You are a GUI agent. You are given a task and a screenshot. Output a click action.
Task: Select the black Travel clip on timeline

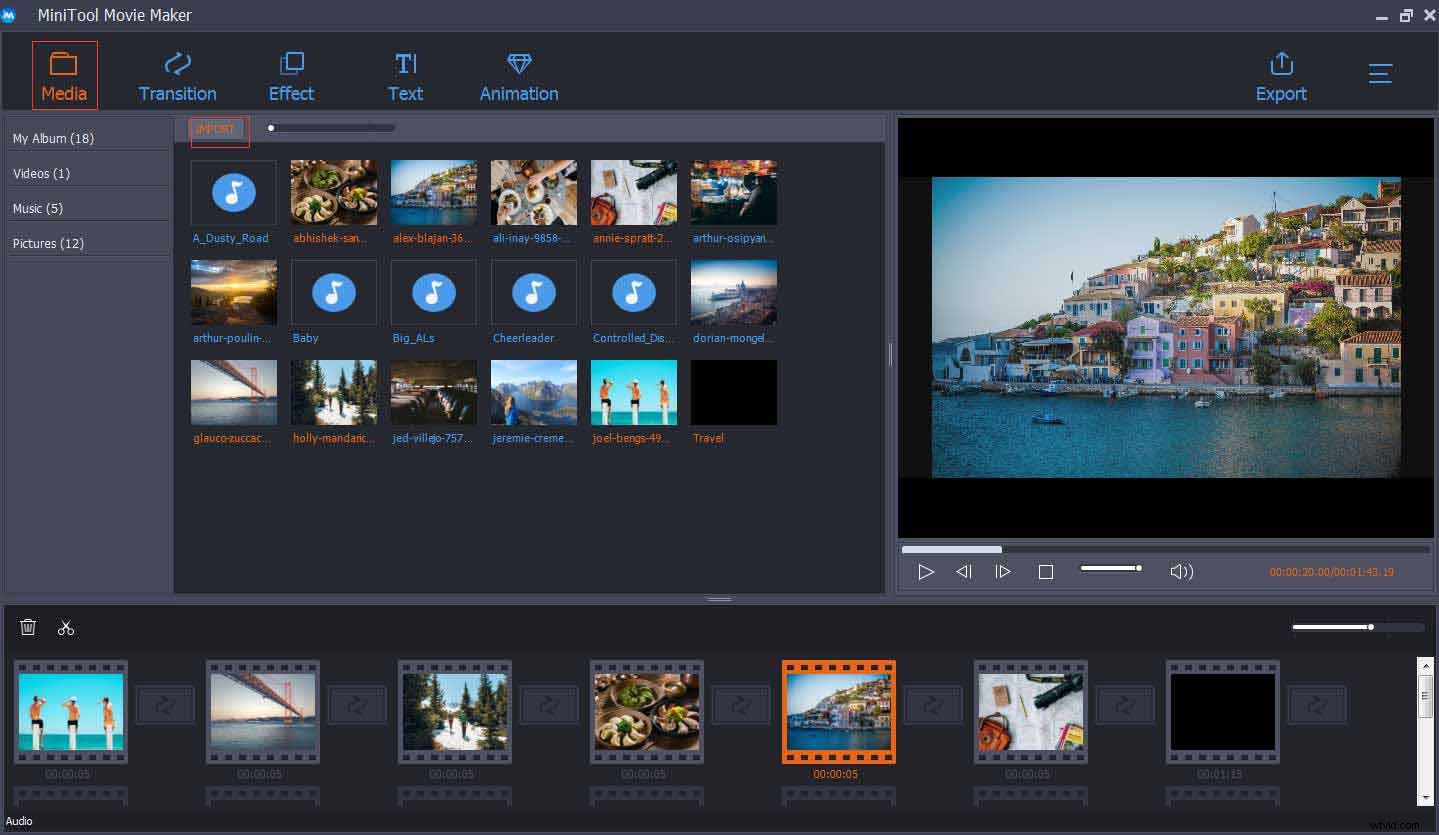coord(1222,711)
